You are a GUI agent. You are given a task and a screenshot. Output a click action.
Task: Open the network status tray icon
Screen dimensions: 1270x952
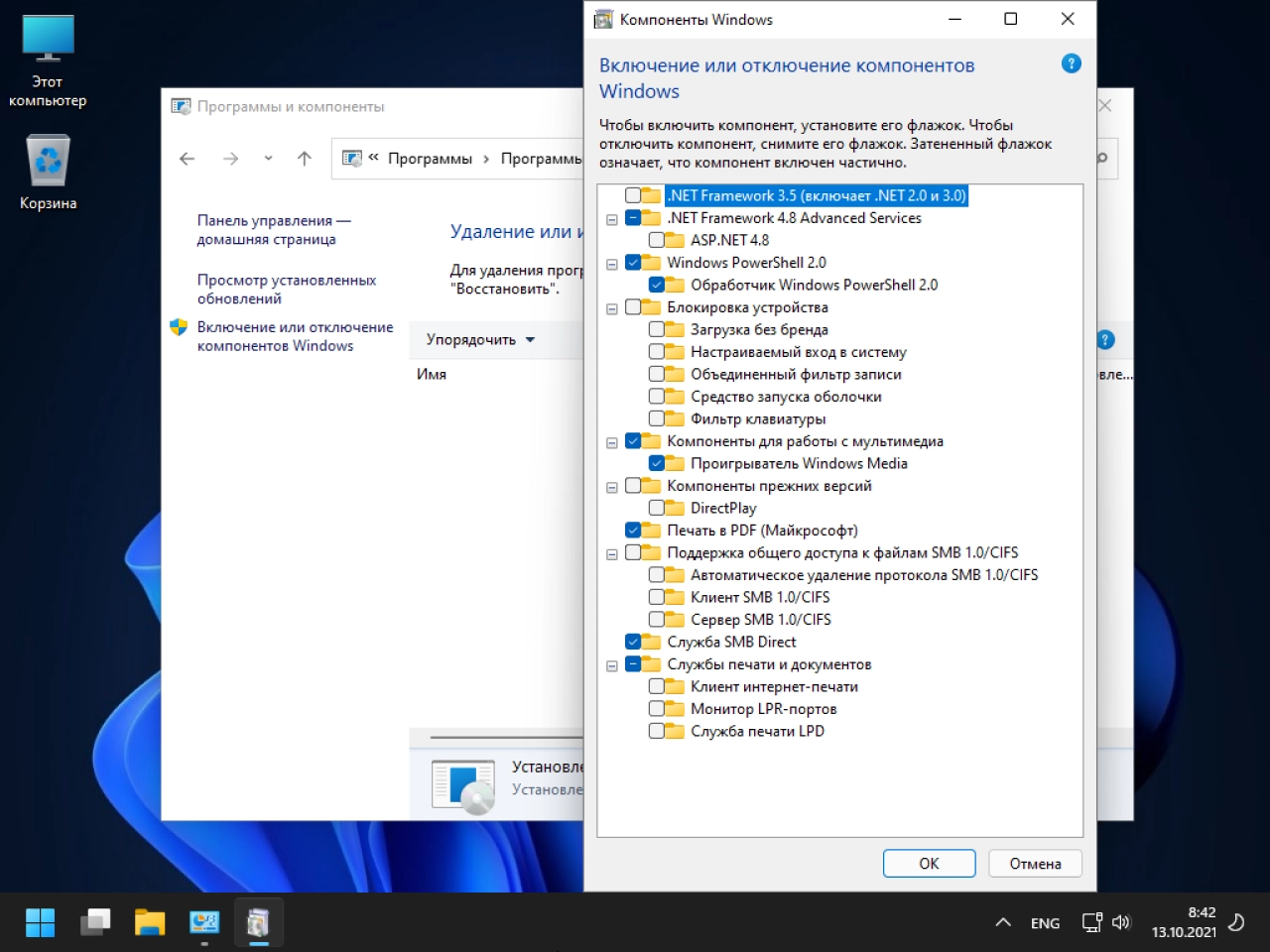(1091, 922)
